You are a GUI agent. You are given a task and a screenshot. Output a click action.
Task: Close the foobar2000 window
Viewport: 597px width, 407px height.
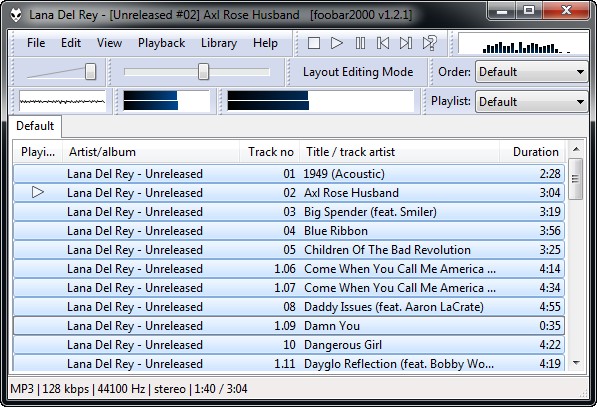(566, 10)
